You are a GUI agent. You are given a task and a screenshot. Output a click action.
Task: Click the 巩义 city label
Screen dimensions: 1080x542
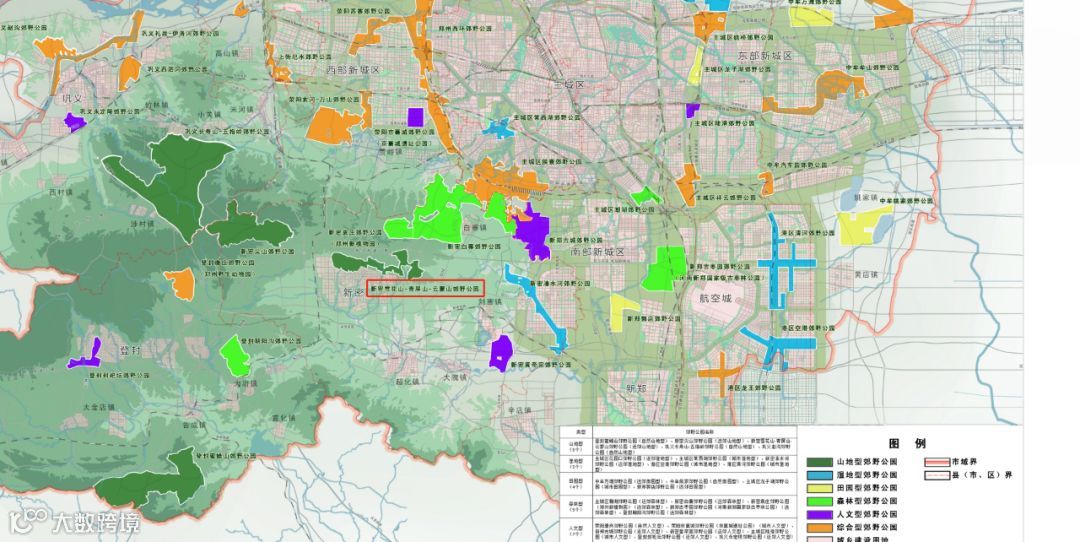click(x=72, y=98)
